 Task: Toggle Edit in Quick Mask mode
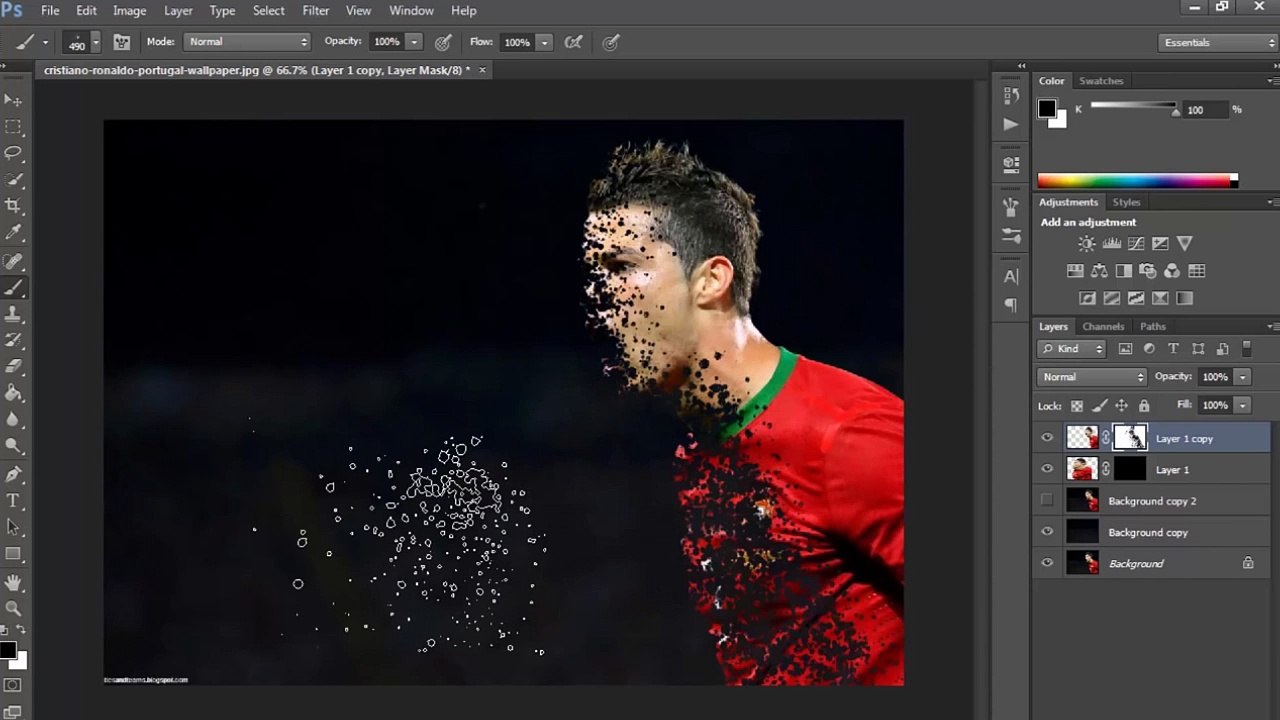(13, 686)
